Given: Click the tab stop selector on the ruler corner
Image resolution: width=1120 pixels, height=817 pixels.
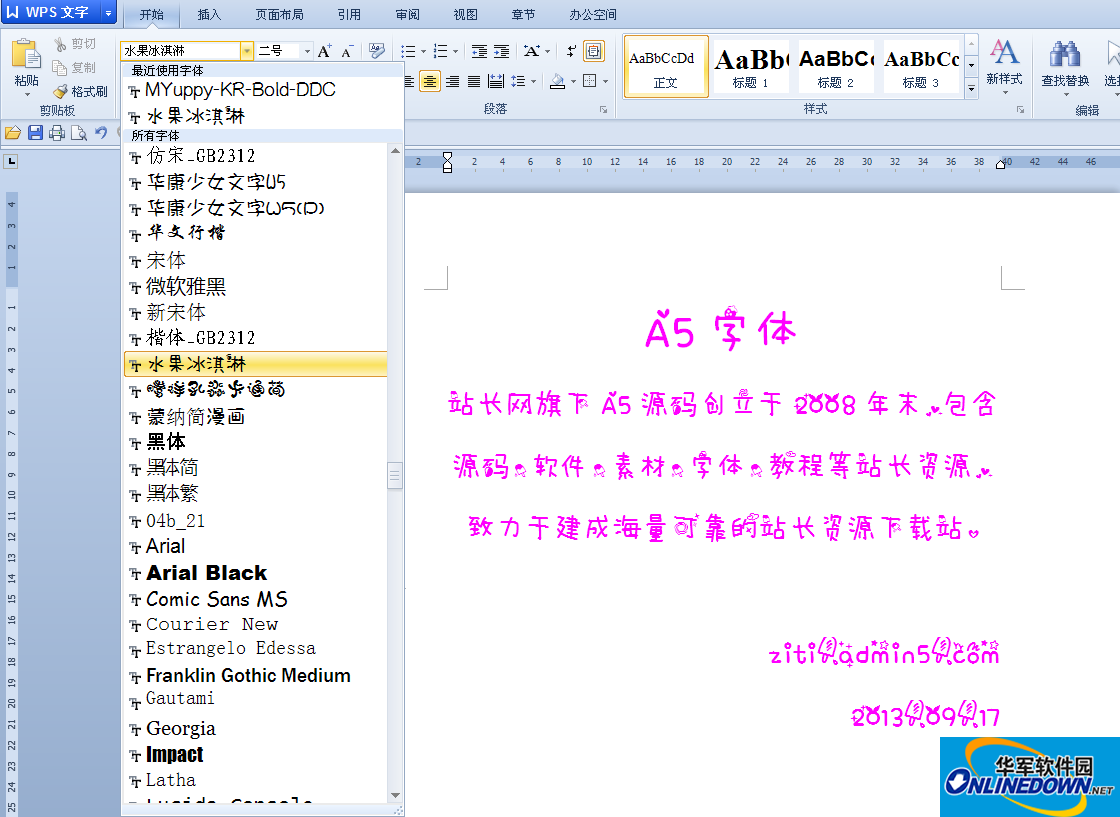Looking at the screenshot, I should (11, 161).
